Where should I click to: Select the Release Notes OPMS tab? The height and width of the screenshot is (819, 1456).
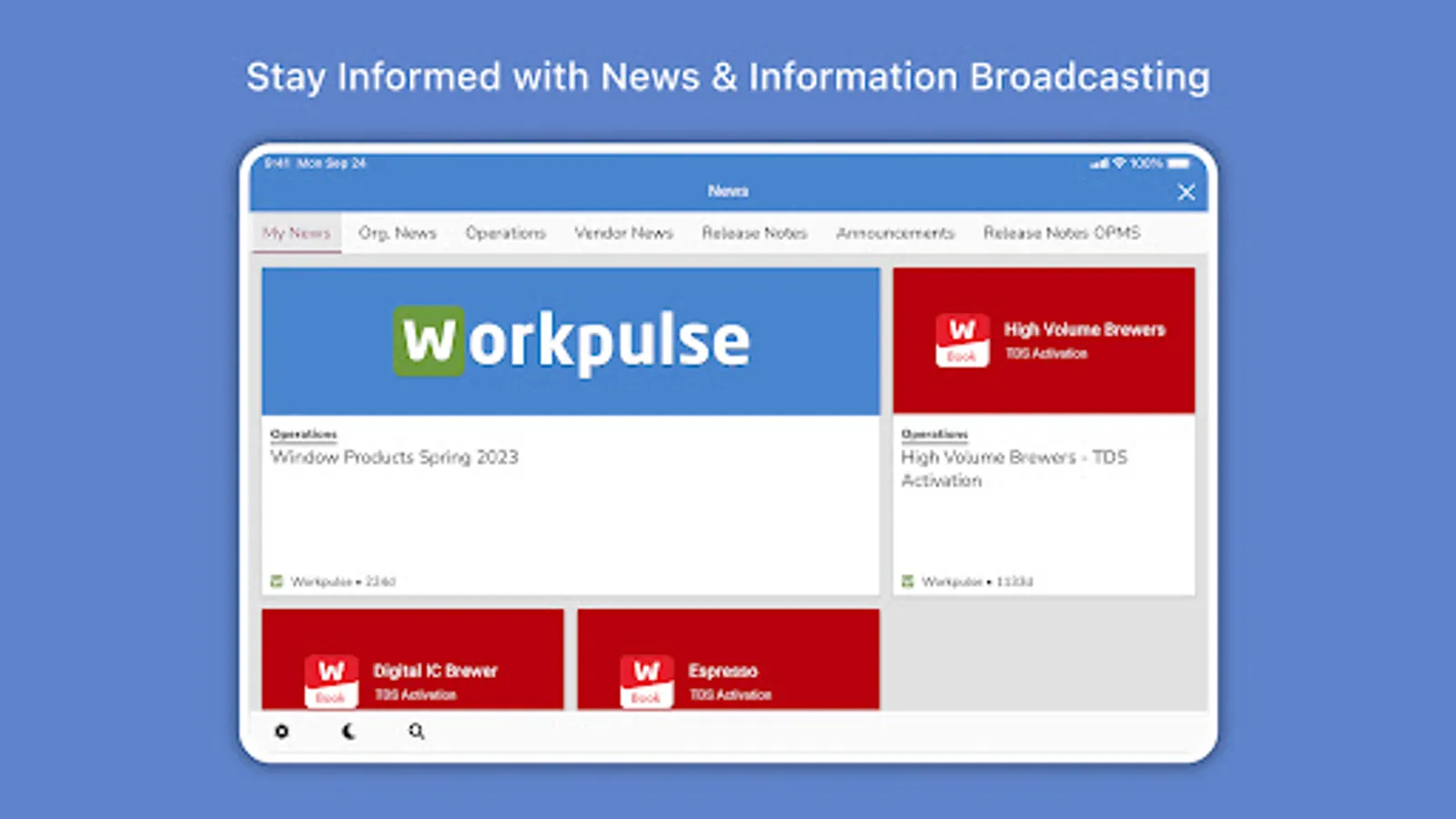(1061, 233)
